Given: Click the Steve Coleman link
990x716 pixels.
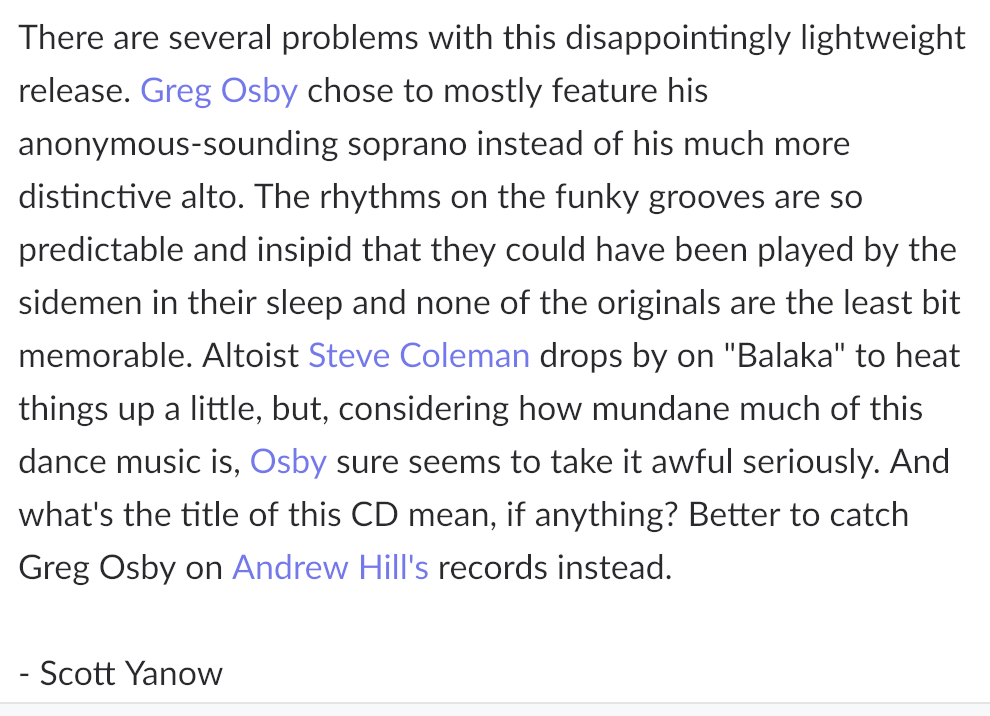Looking at the screenshot, I should click(419, 356).
